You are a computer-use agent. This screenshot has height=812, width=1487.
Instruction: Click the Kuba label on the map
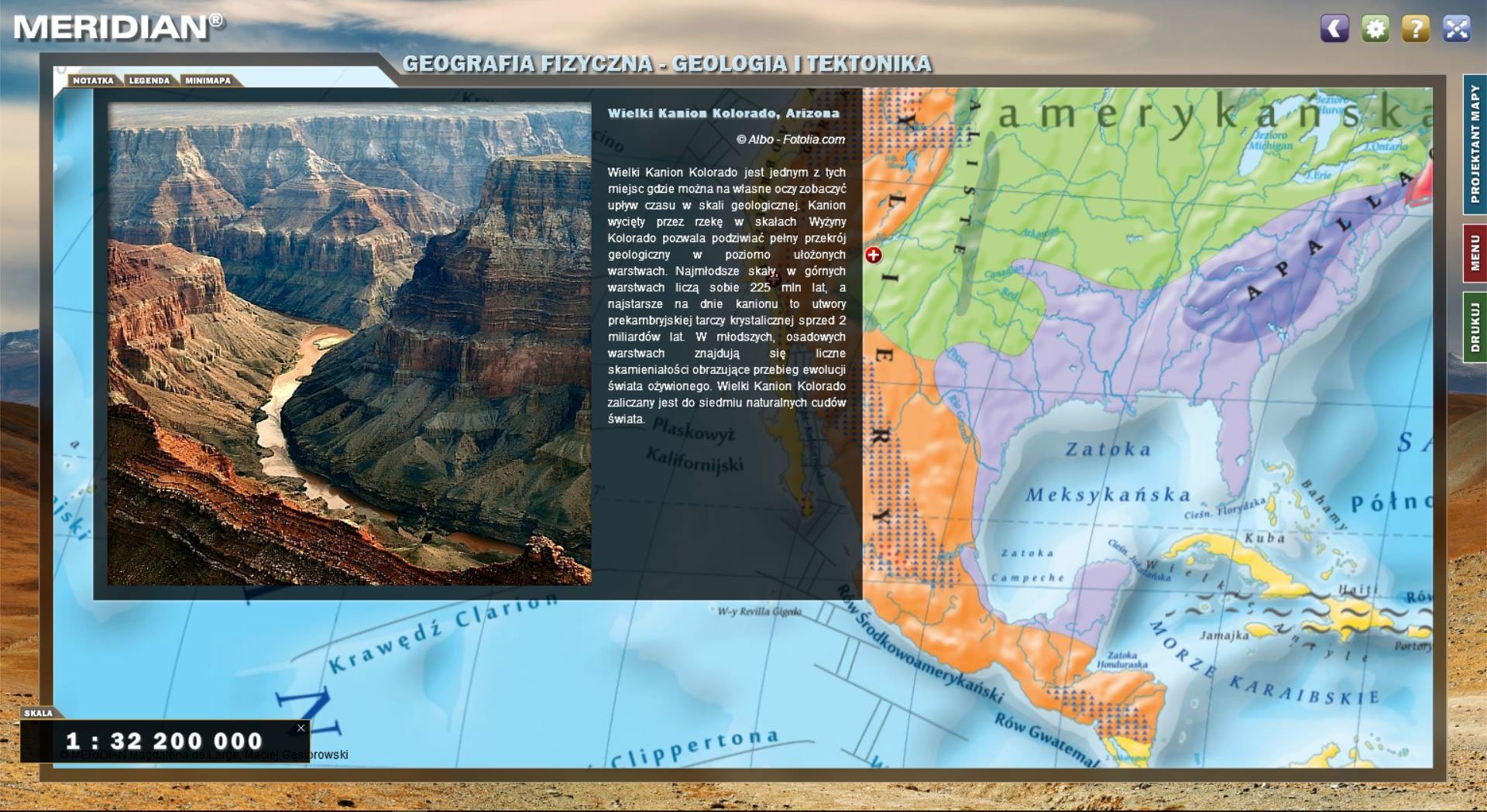tap(1264, 538)
